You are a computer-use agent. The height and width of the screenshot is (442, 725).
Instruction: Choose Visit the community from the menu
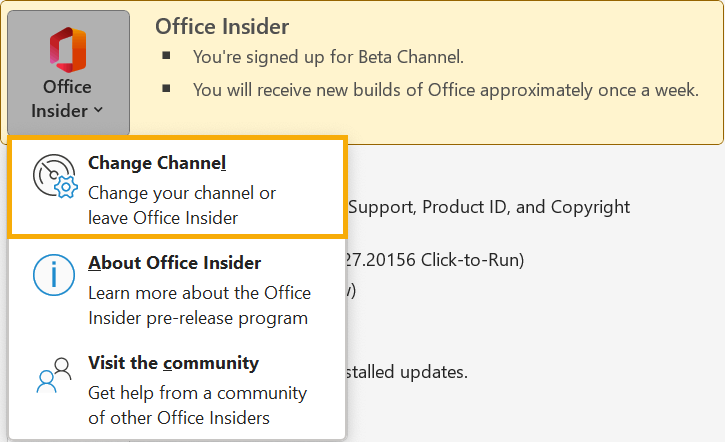(x=173, y=363)
